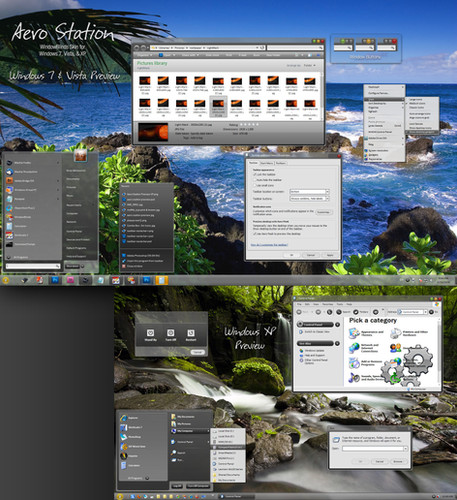Switch to Start Menu tab in properties dialog
The image size is (457, 500).
[267, 163]
